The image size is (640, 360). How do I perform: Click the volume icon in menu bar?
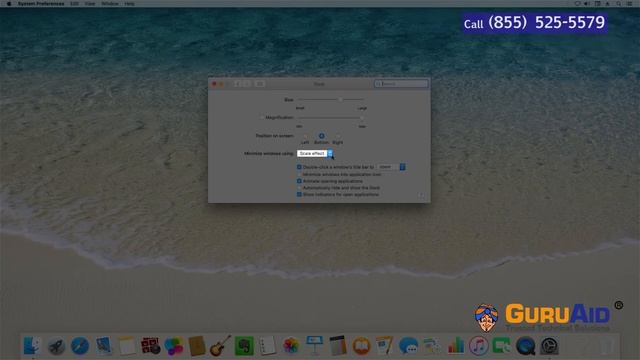[x=587, y=4]
